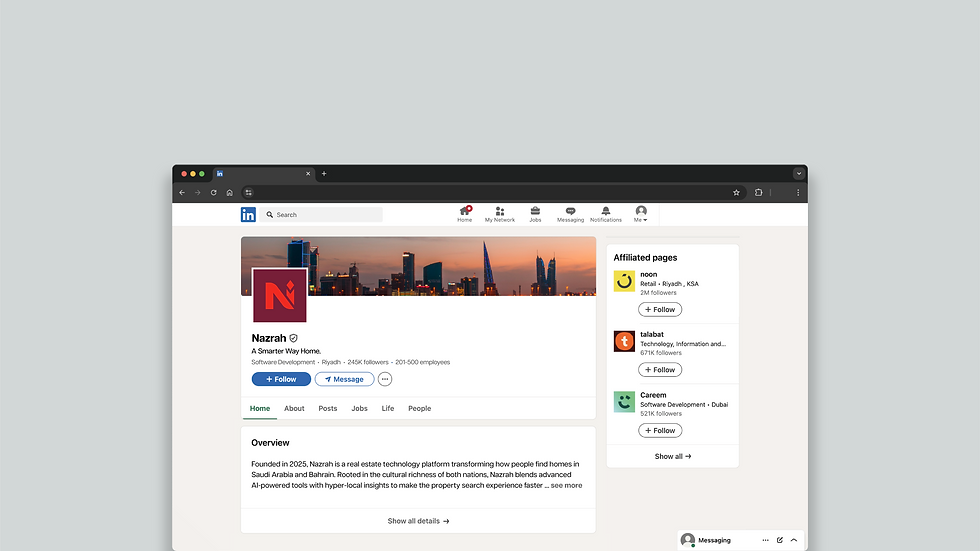This screenshot has height=551, width=980.
Task: Click the 245K followers text
Action: (x=368, y=362)
